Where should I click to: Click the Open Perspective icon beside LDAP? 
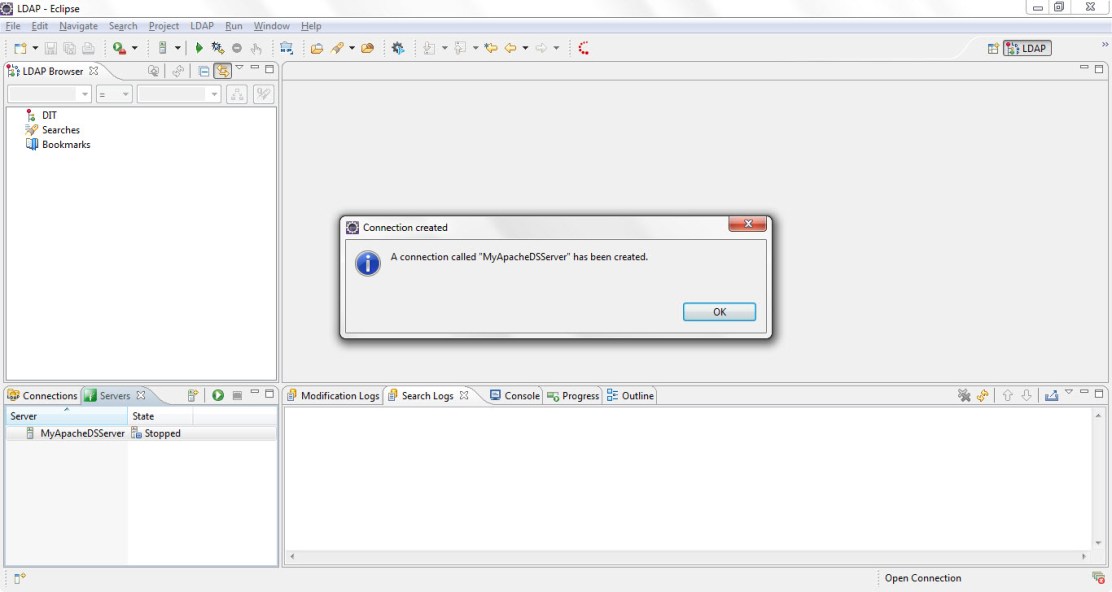pyautogui.click(x=993, y=48)
